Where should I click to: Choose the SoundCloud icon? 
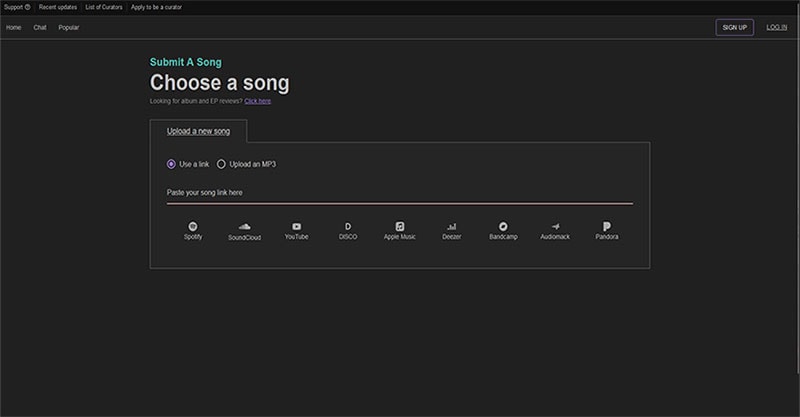pyautogui.click(x=244, y=227)
